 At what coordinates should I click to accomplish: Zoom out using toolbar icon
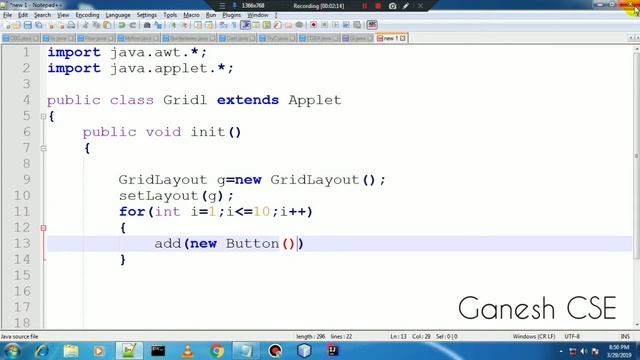point(184,25)
